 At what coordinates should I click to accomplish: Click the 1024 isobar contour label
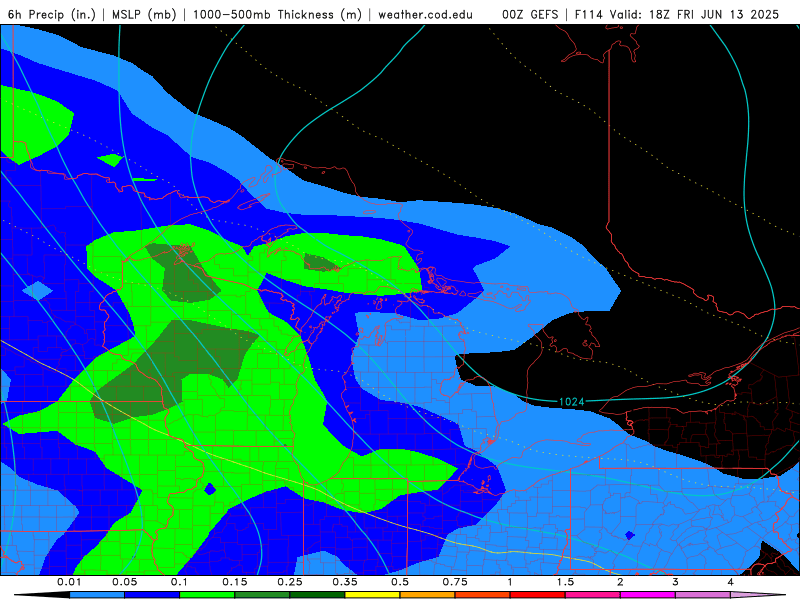(571, 402)
